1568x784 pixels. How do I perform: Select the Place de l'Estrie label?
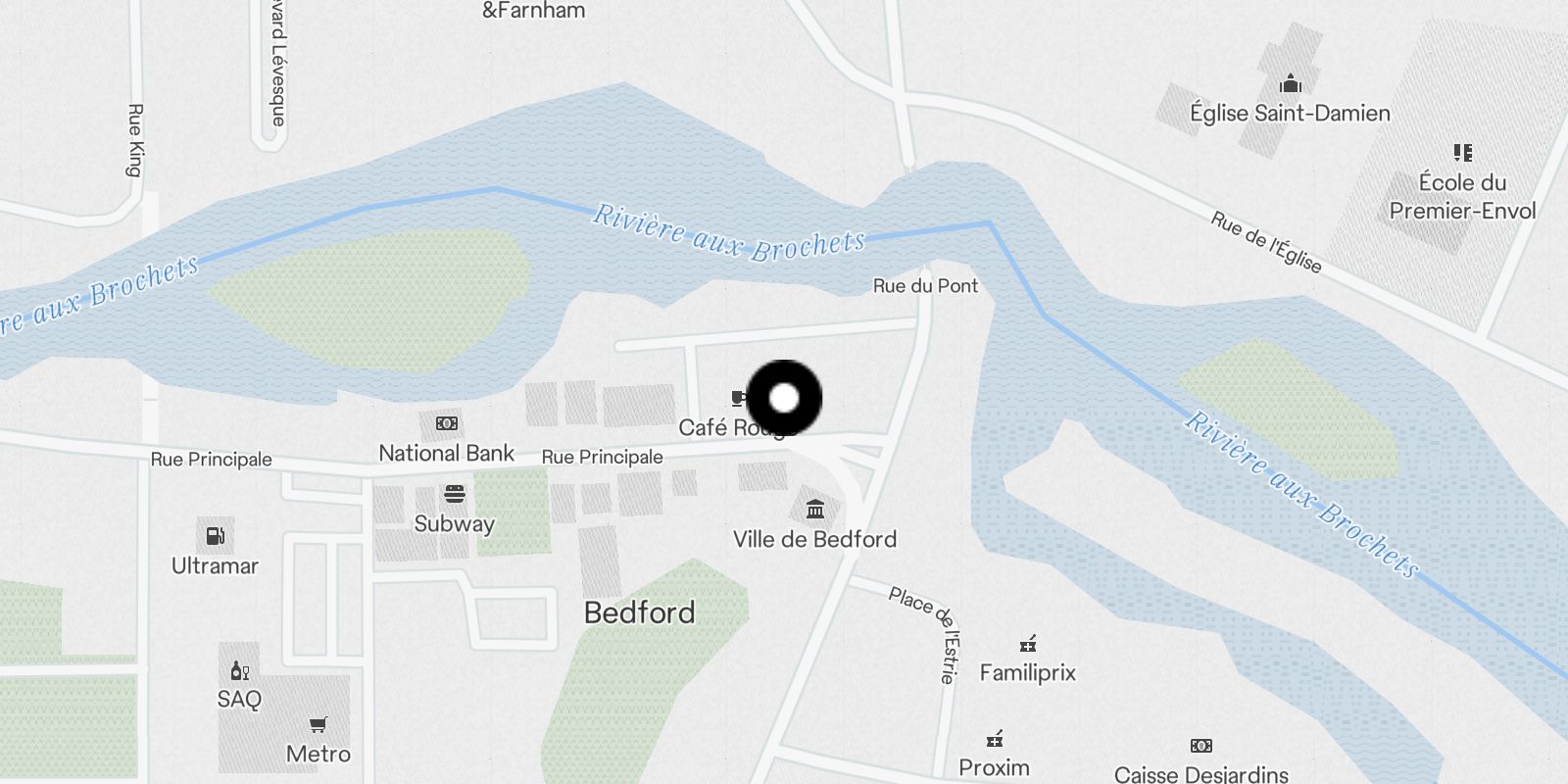coord(926,634)
